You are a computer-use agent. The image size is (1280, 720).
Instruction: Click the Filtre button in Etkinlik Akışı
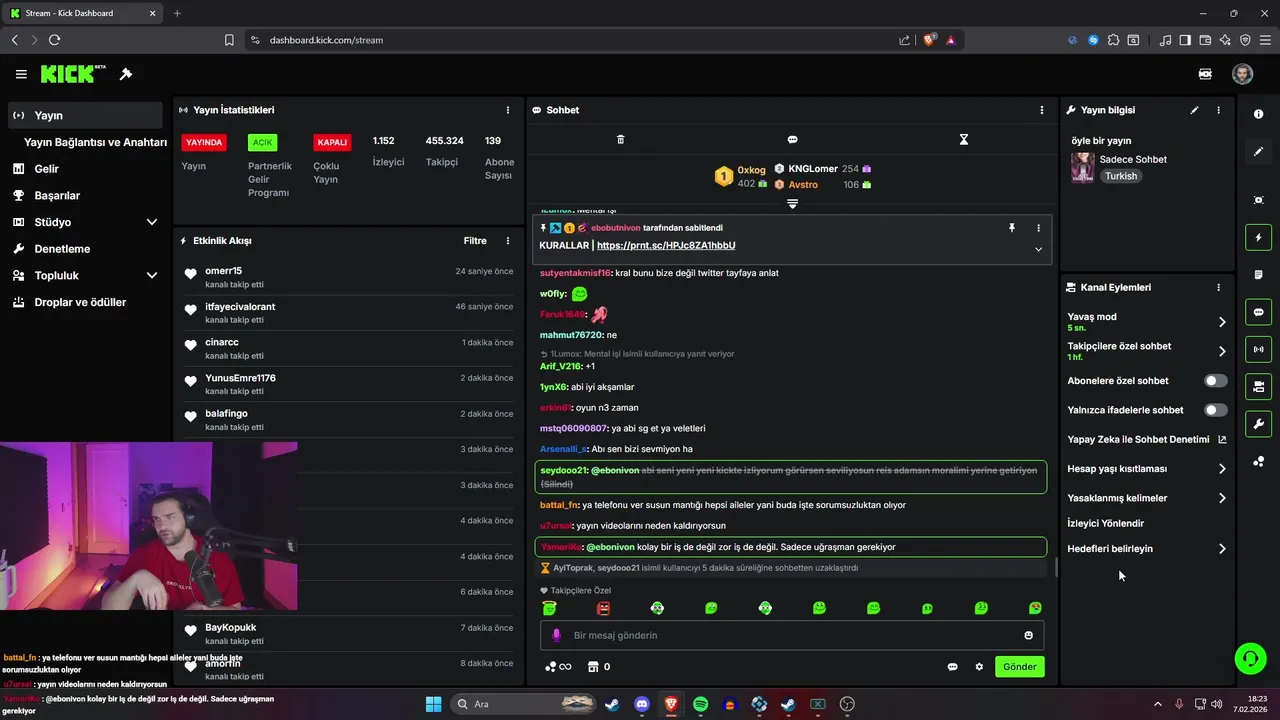pos(475,241)
